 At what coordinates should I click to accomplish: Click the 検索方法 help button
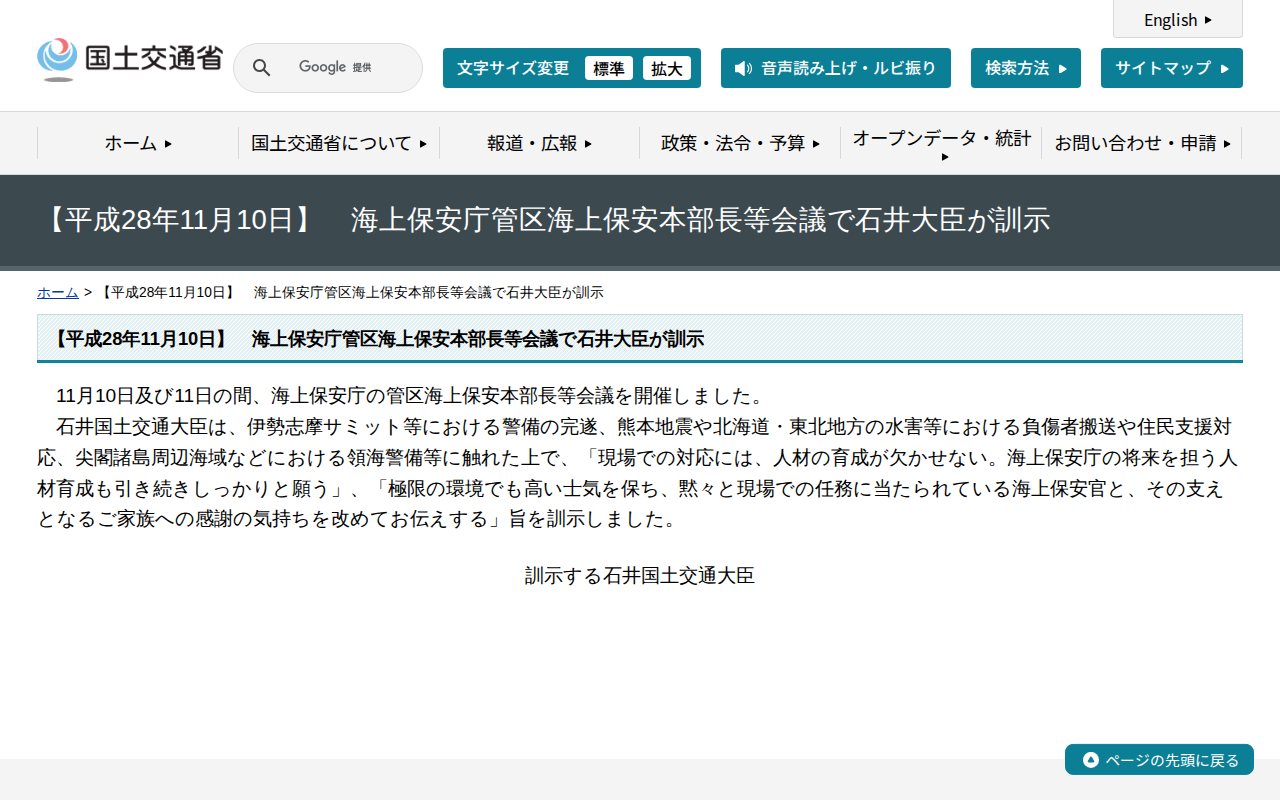1025,67
